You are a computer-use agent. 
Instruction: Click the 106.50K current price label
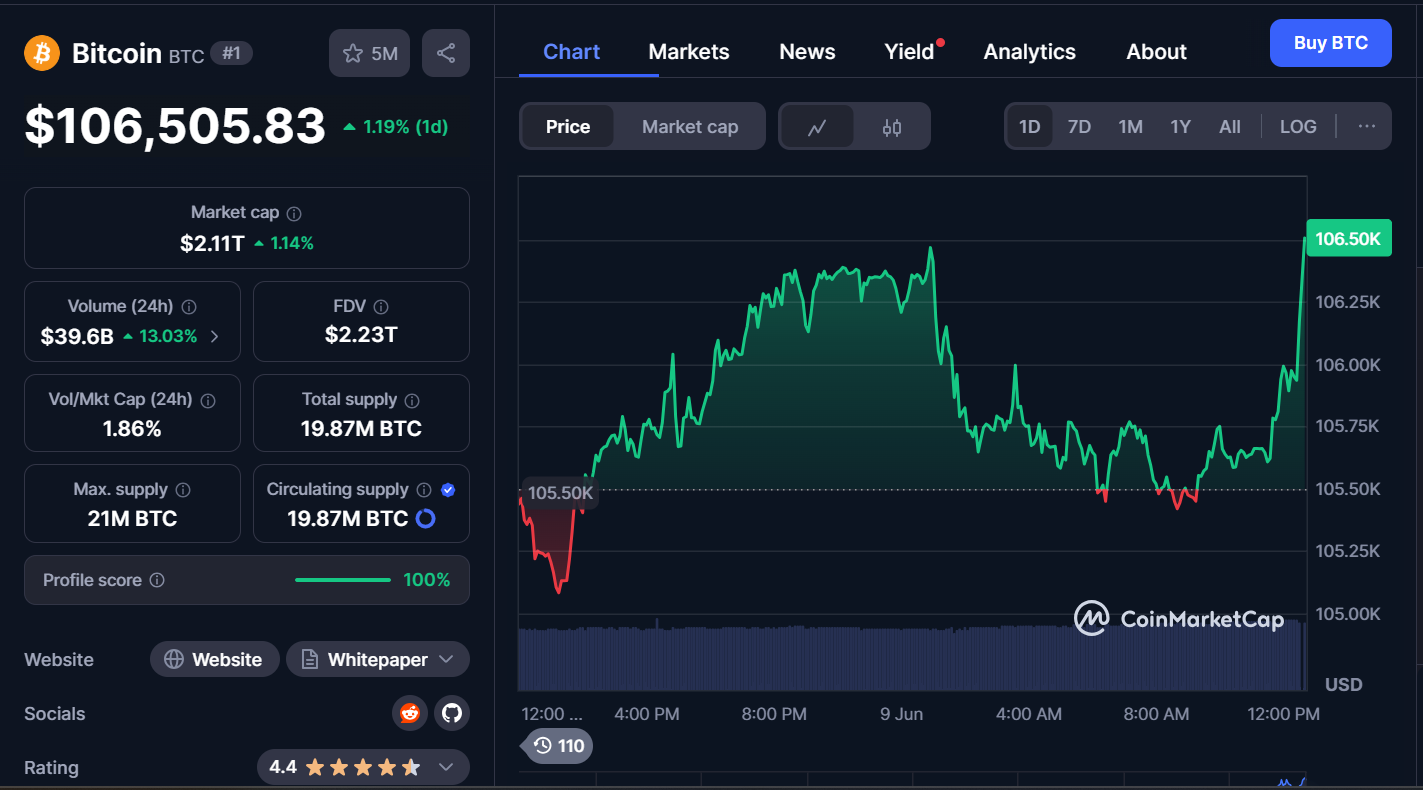(1348, 239)
